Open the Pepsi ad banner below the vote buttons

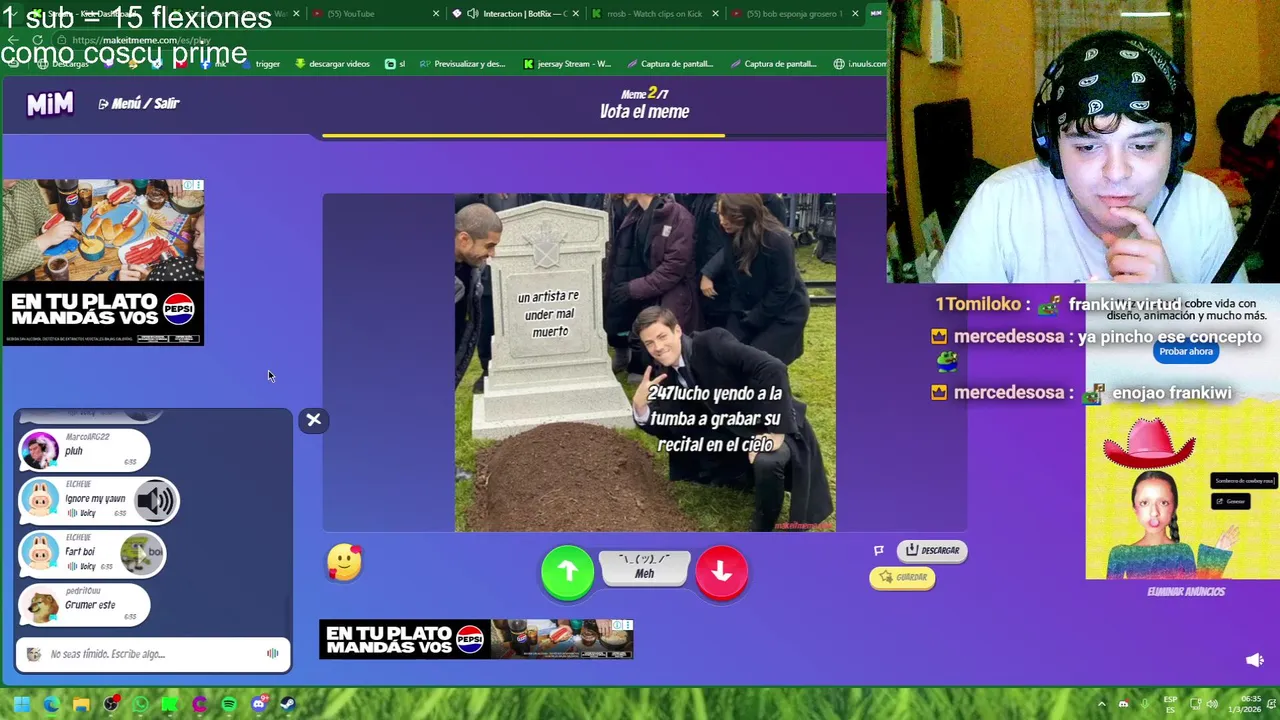(476, 639)
